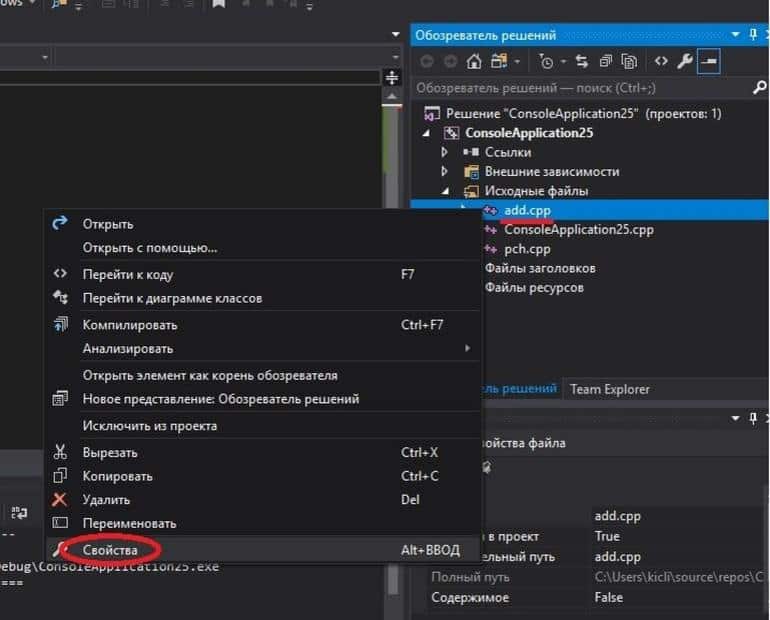This screenshot has height=620, width=770.
Task: Click the greyed Back arrow in Solution Explorer
Action: 427,61
